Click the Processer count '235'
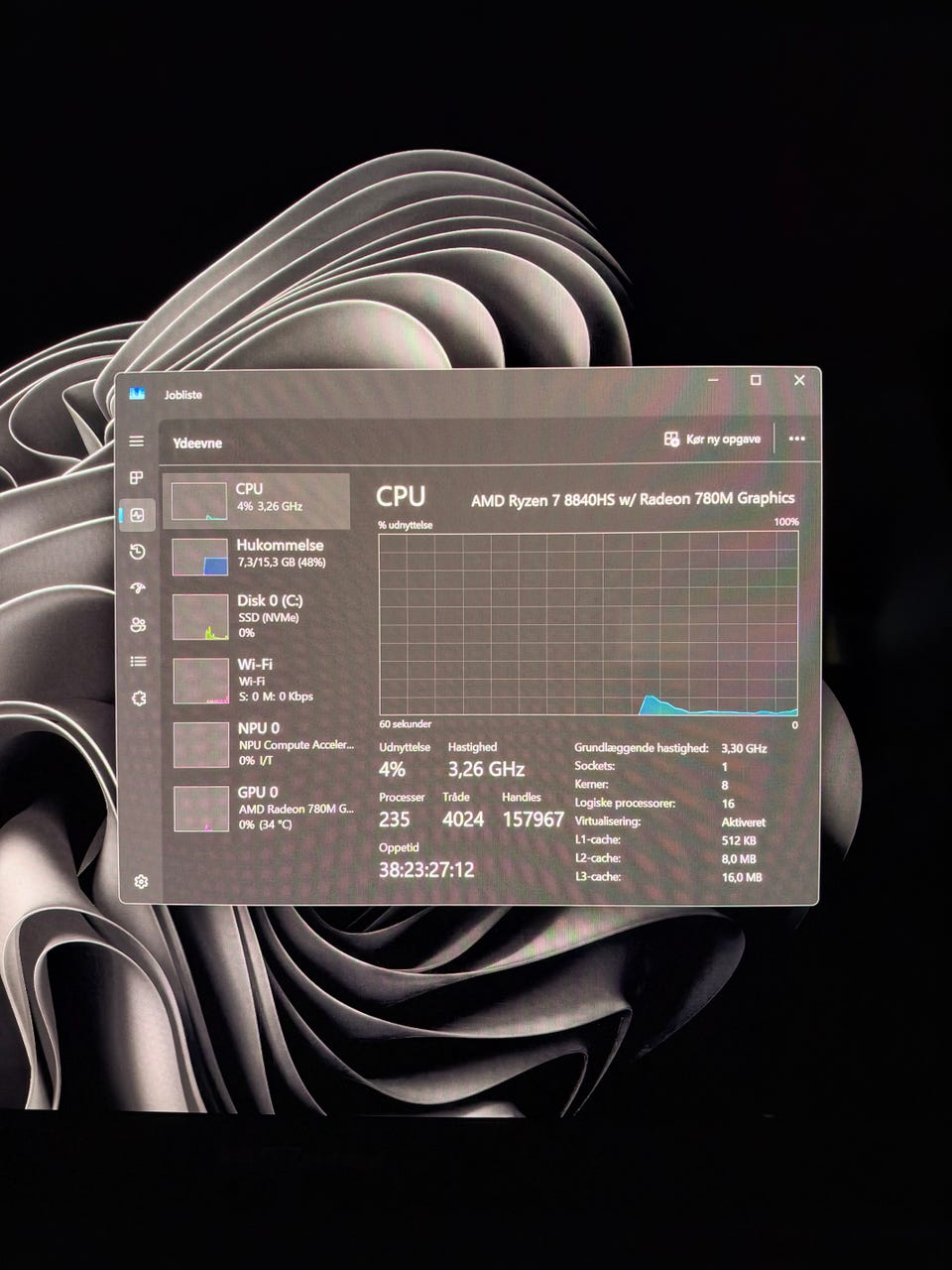 394,820
